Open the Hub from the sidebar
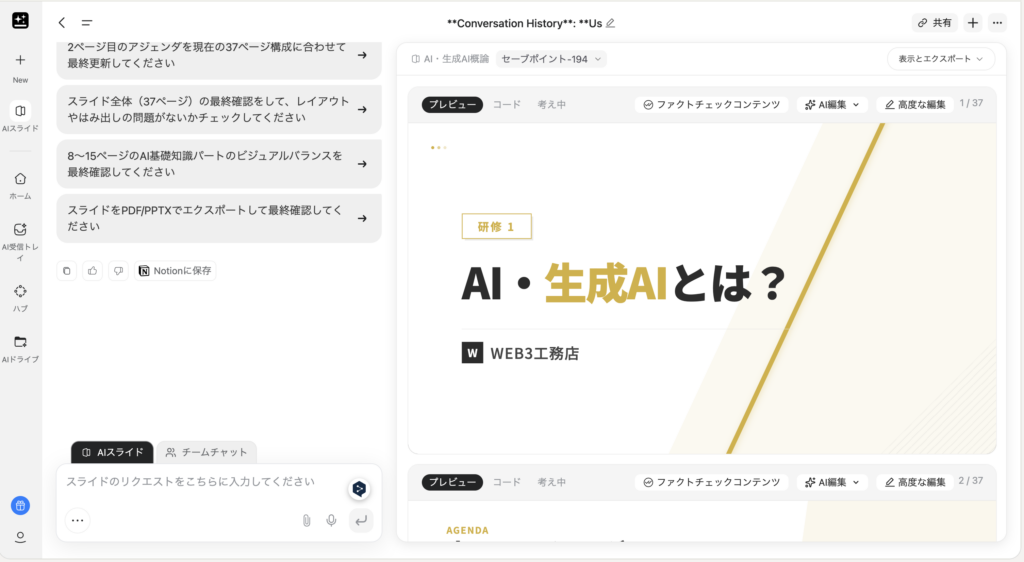Image resolution: width=1024 pixels, height=562 pixels. [20, 297]
